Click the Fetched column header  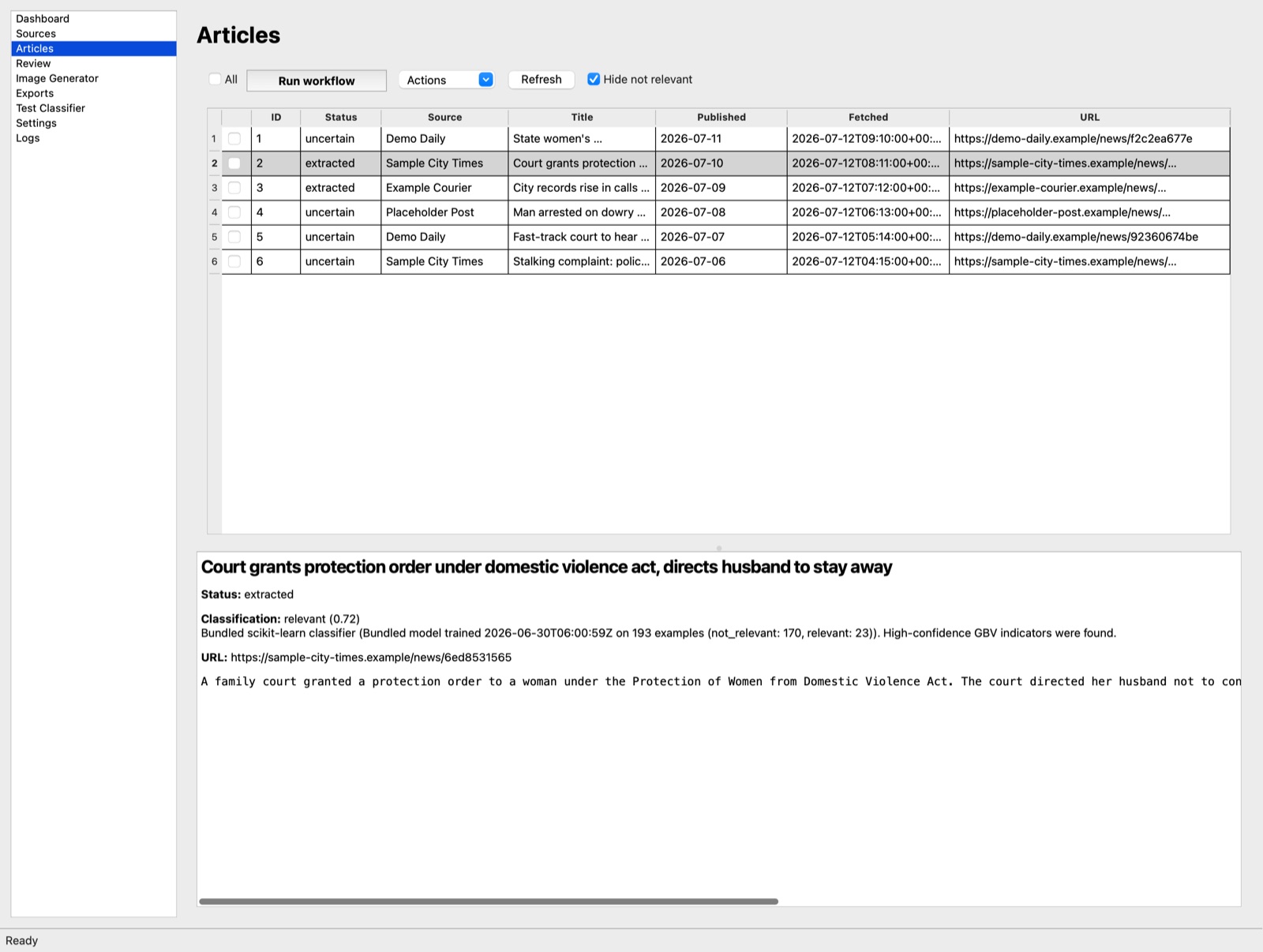click(x=868, y=118)
